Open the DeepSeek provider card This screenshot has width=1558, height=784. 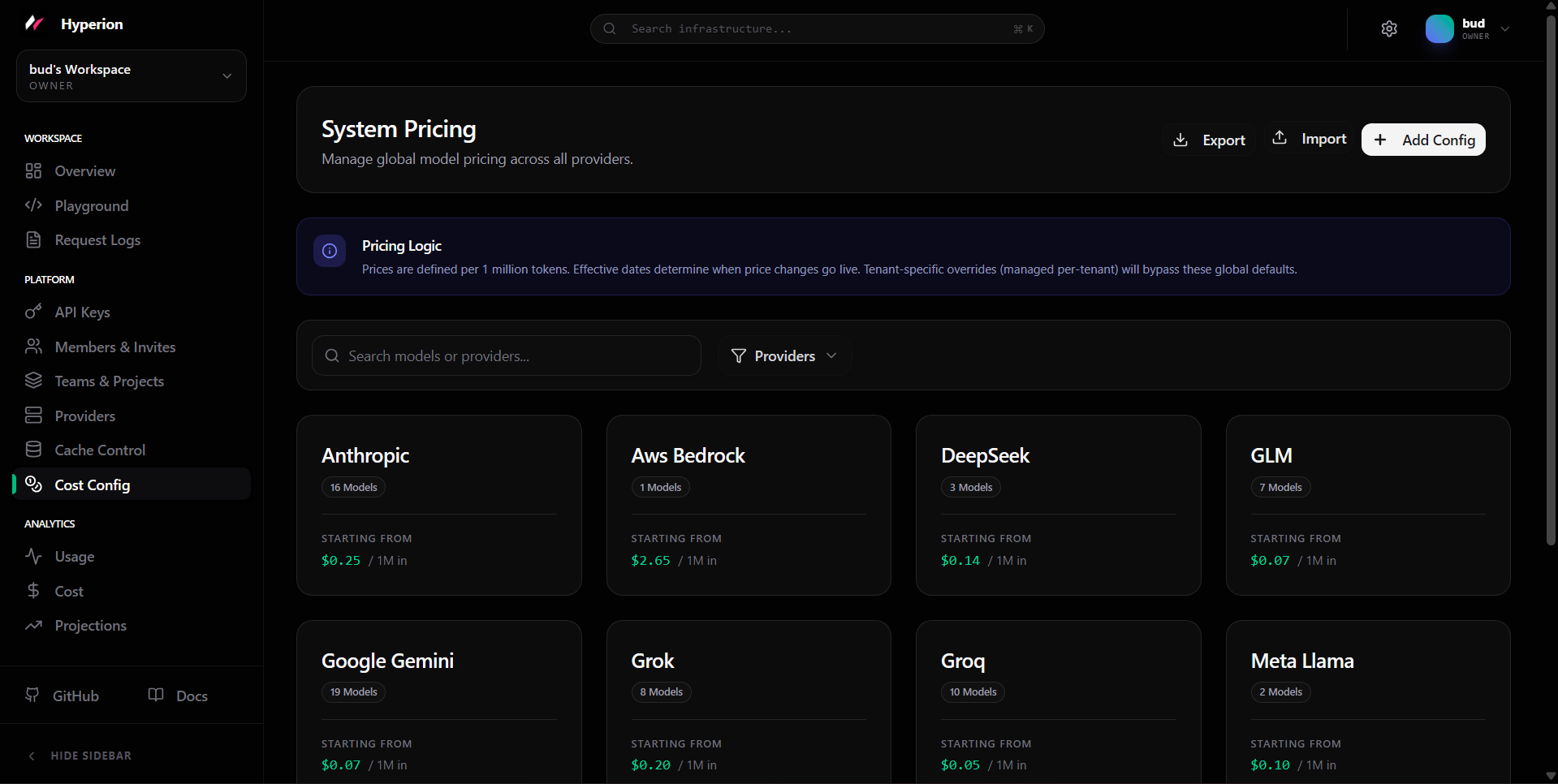click(x=1059, y=505)
